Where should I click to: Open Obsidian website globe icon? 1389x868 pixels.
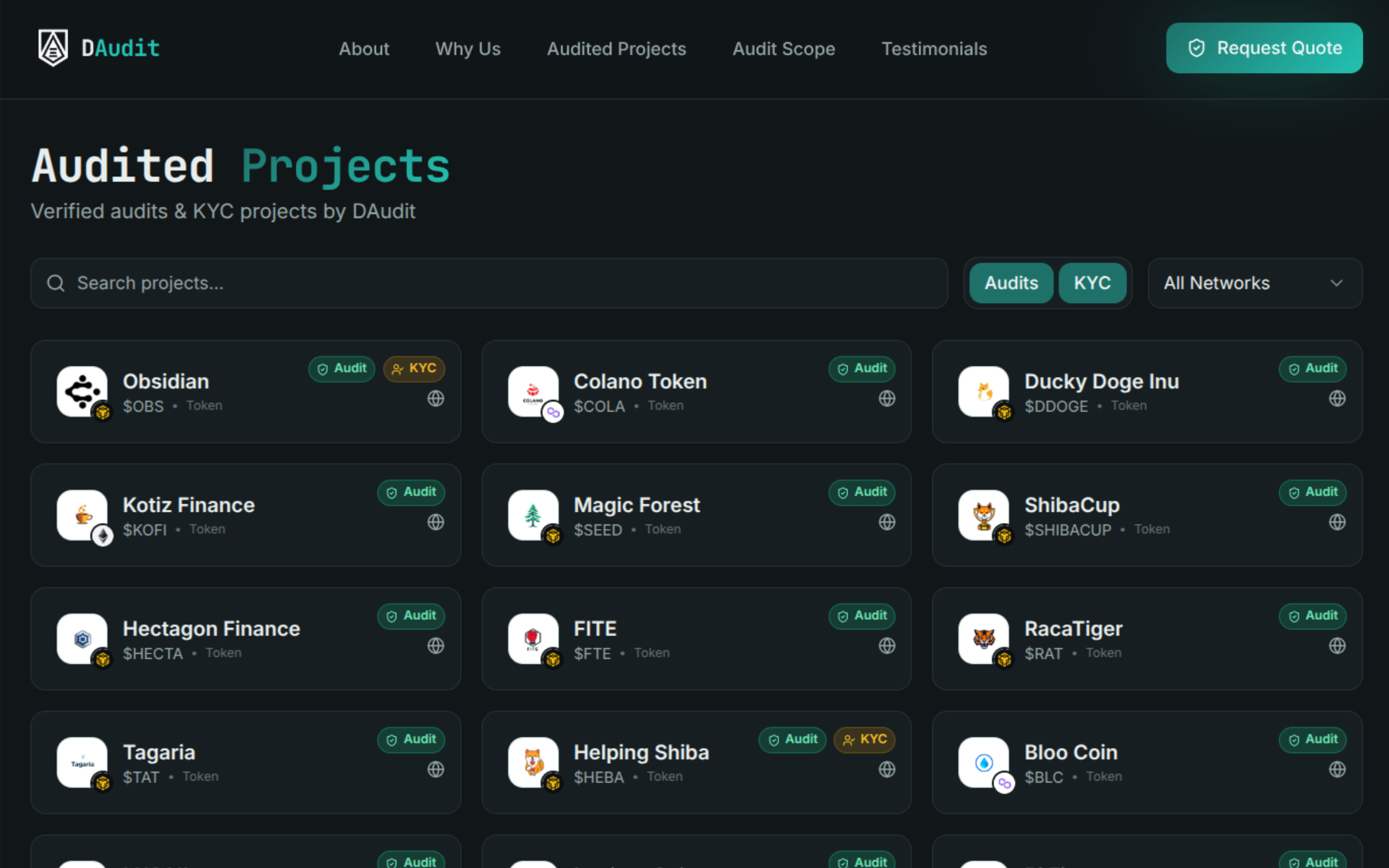436,399
